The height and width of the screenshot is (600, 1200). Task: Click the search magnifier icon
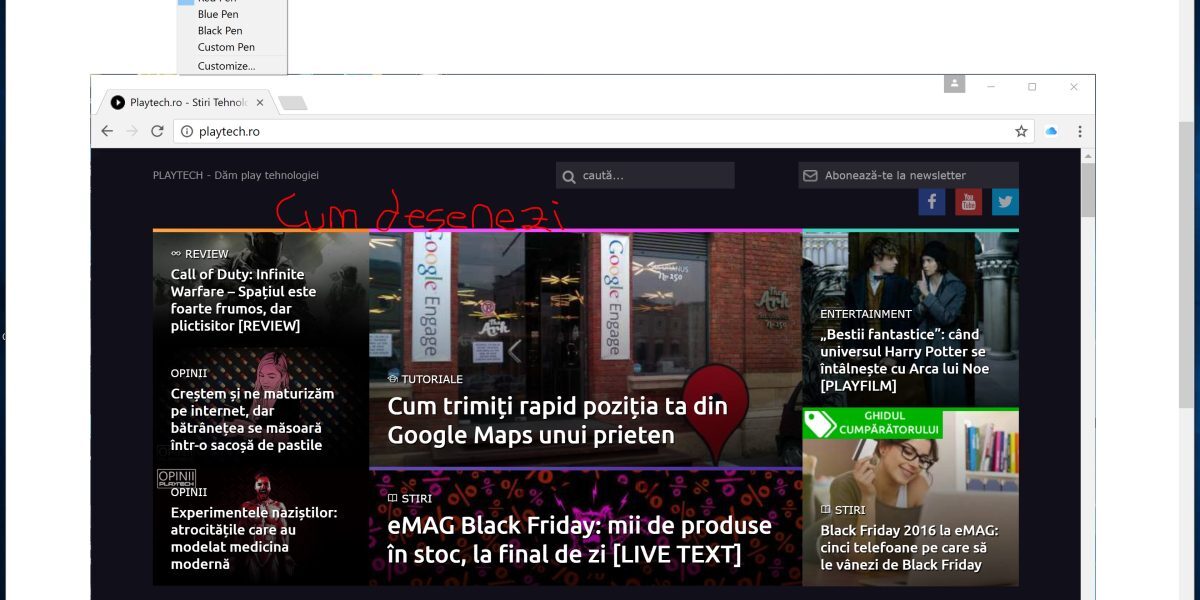(569, 176)
